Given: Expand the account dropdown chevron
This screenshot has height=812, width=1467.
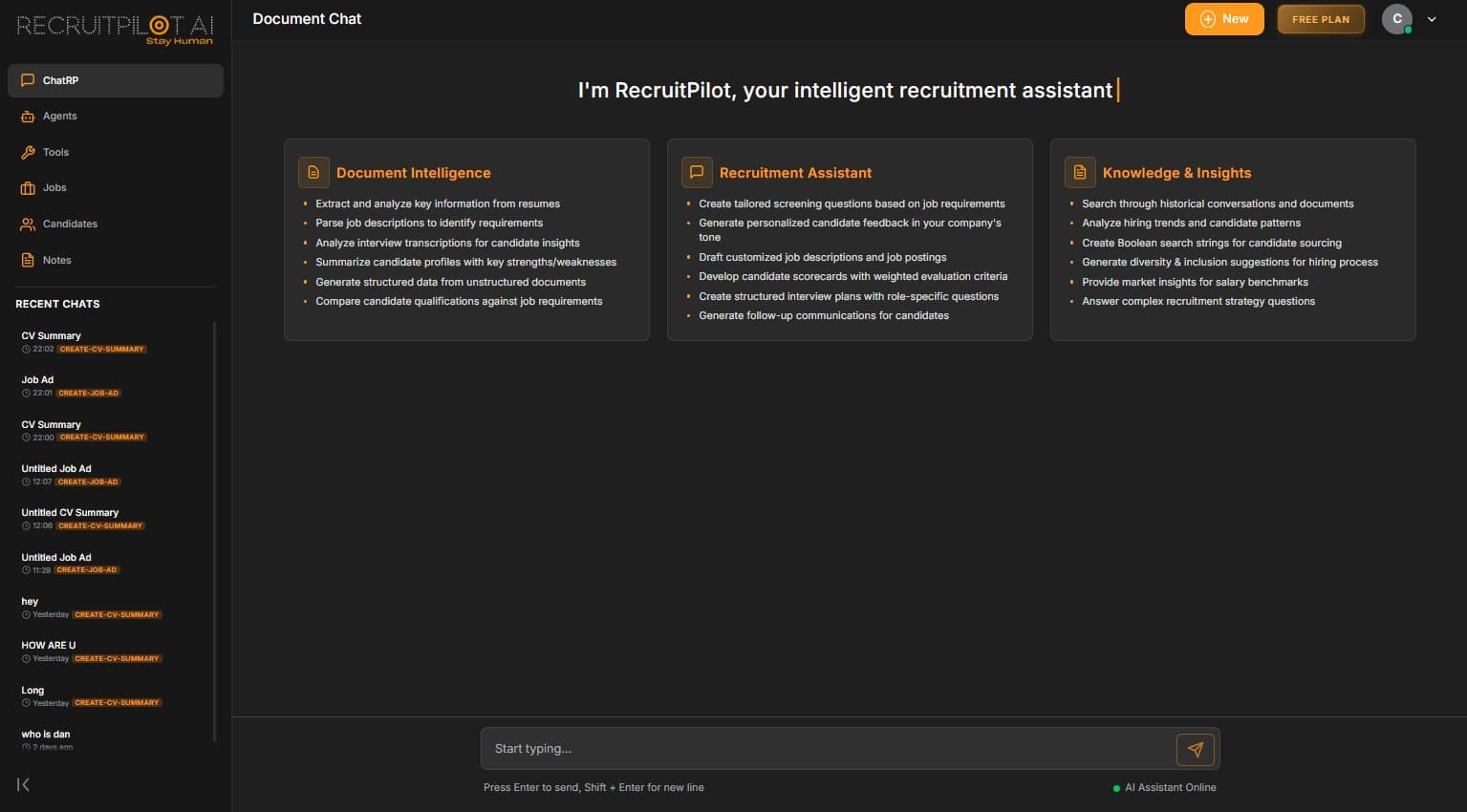Looking at the screenshot, I should coord(1432,19).
